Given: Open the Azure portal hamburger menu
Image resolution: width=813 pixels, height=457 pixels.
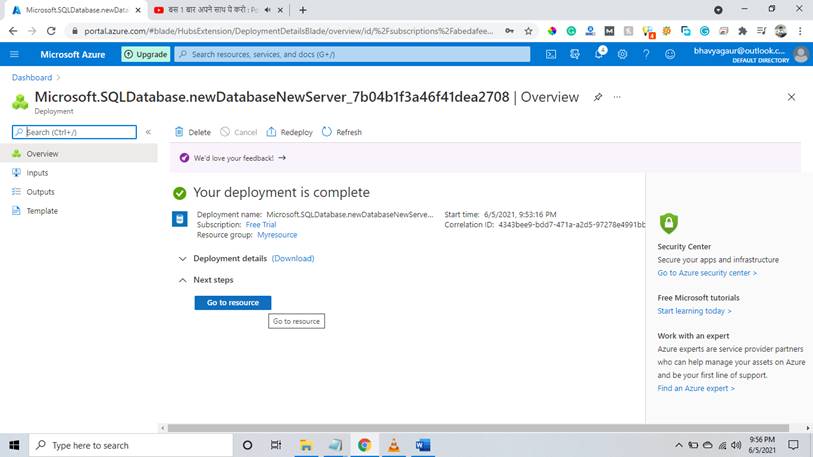Looking at the screenshot, I should tap(14, 54).
